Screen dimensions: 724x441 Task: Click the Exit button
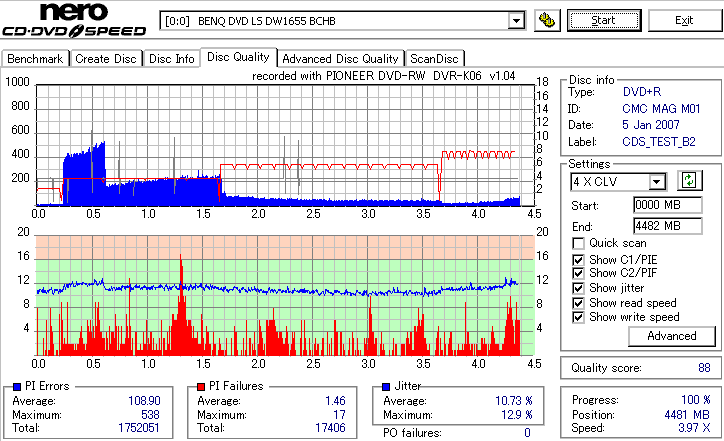pyautogui.click(x=684, y=20)
